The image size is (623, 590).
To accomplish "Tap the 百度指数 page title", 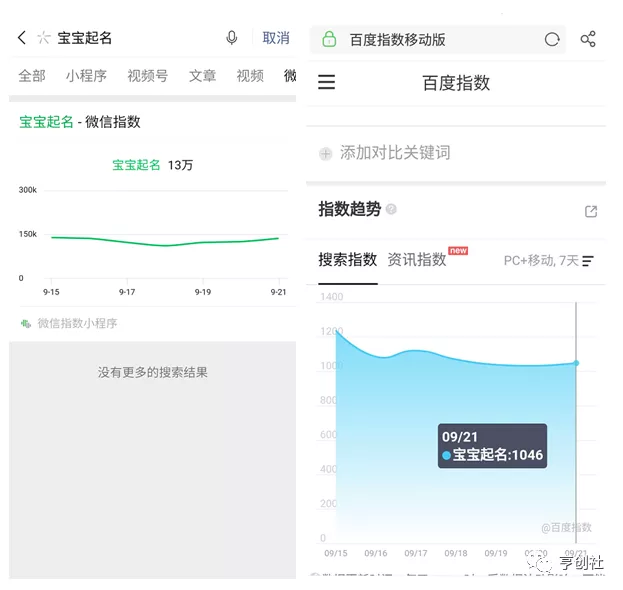I will pos(456,83).
